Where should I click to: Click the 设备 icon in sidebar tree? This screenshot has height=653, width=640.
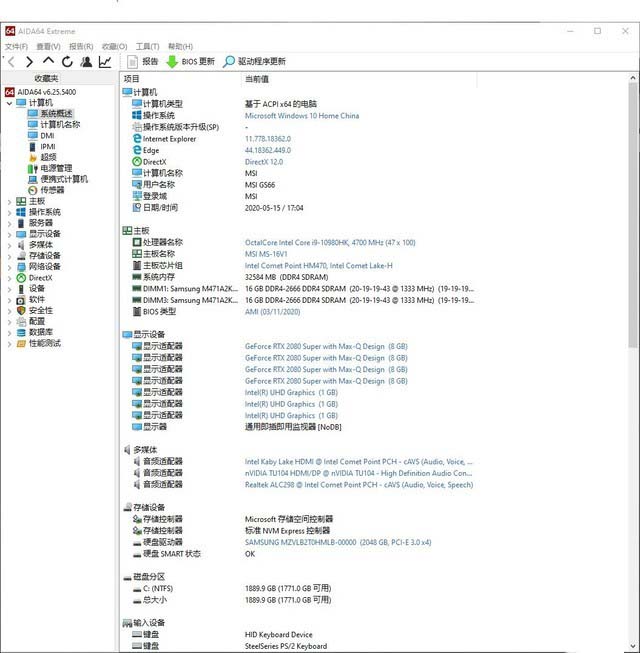21,289
